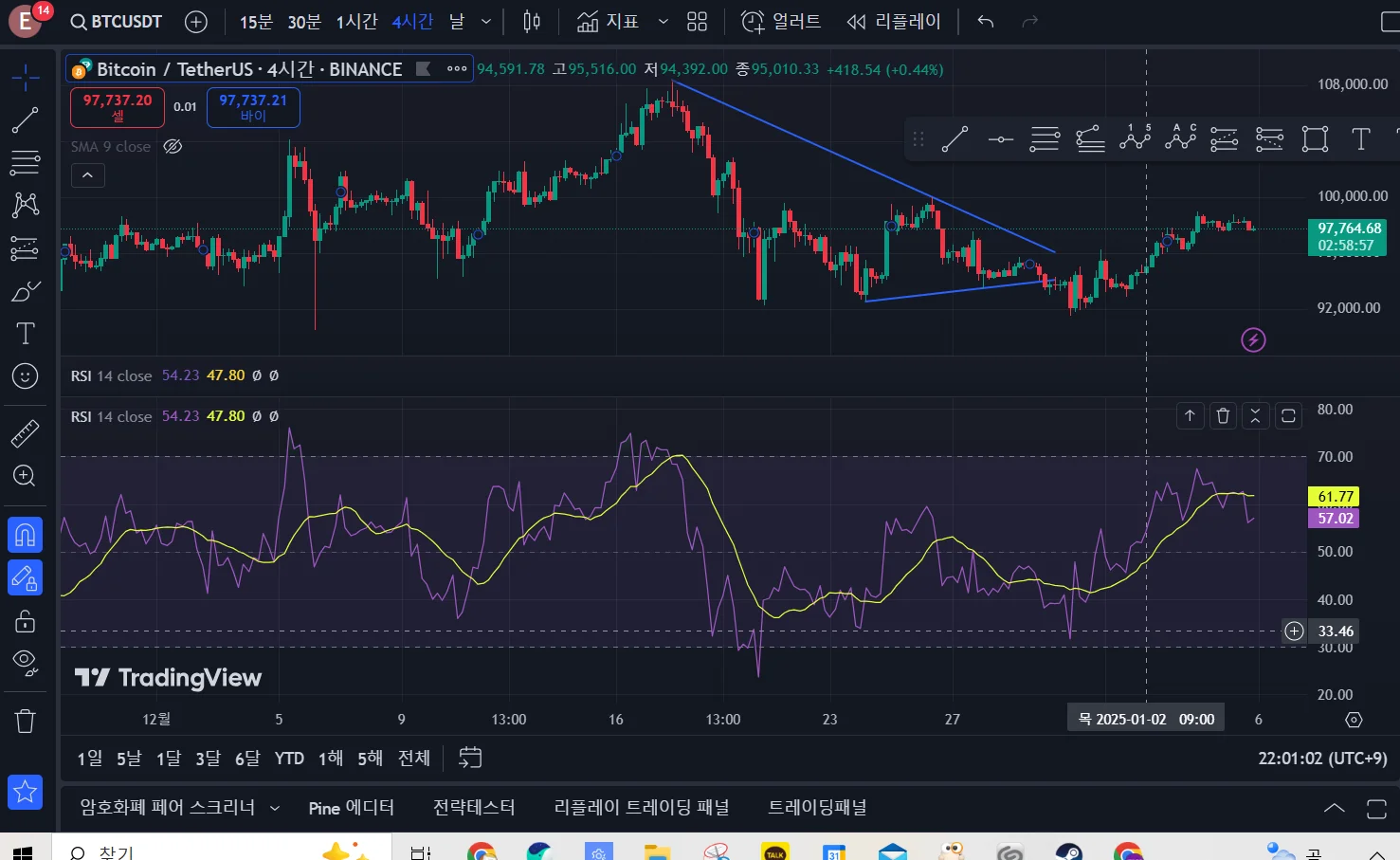
Task: Open the 전략테스터 tab
Action: coord(474,808)
